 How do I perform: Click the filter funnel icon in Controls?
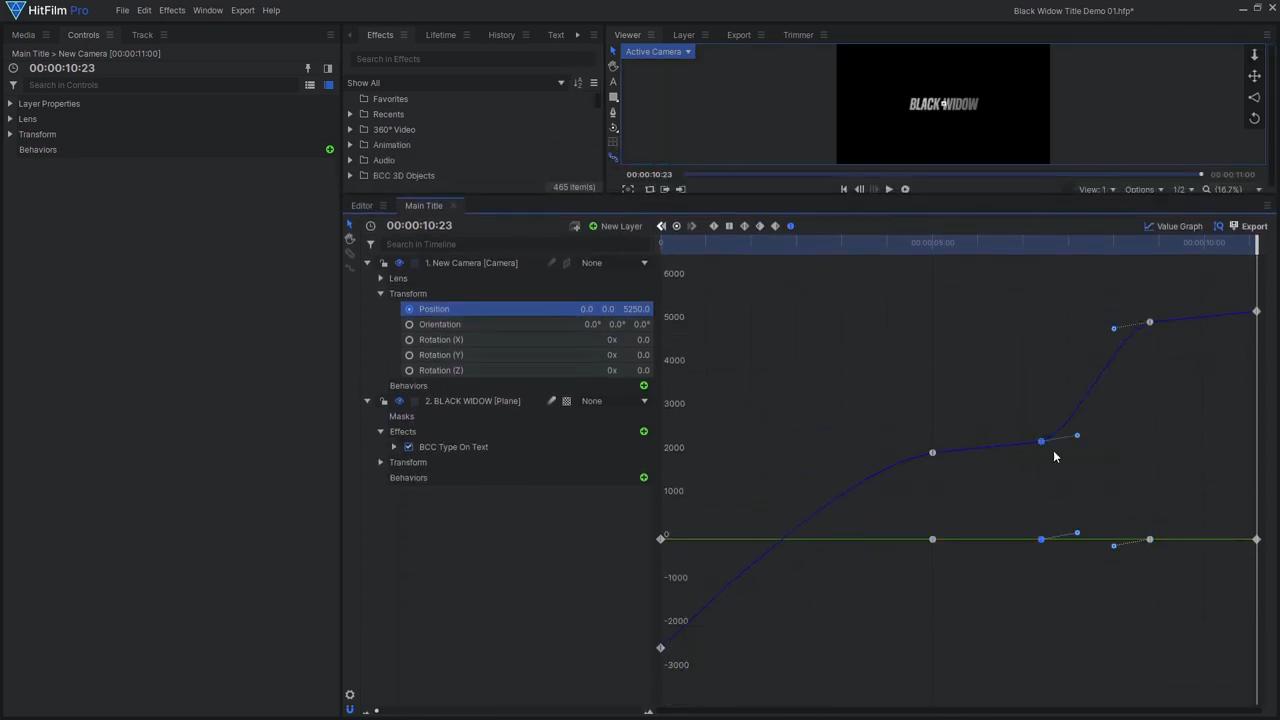click(13, 85)
